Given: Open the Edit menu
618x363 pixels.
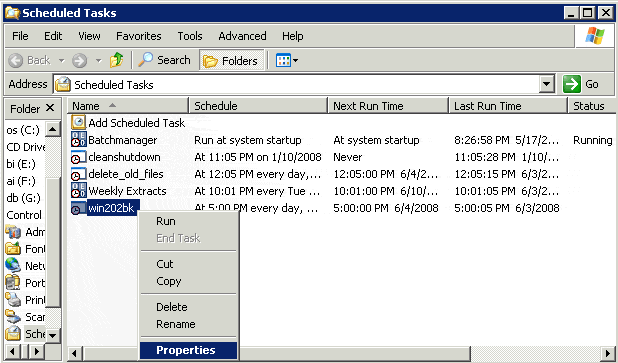Looking at the screenshot, I should tap(53, 36).
